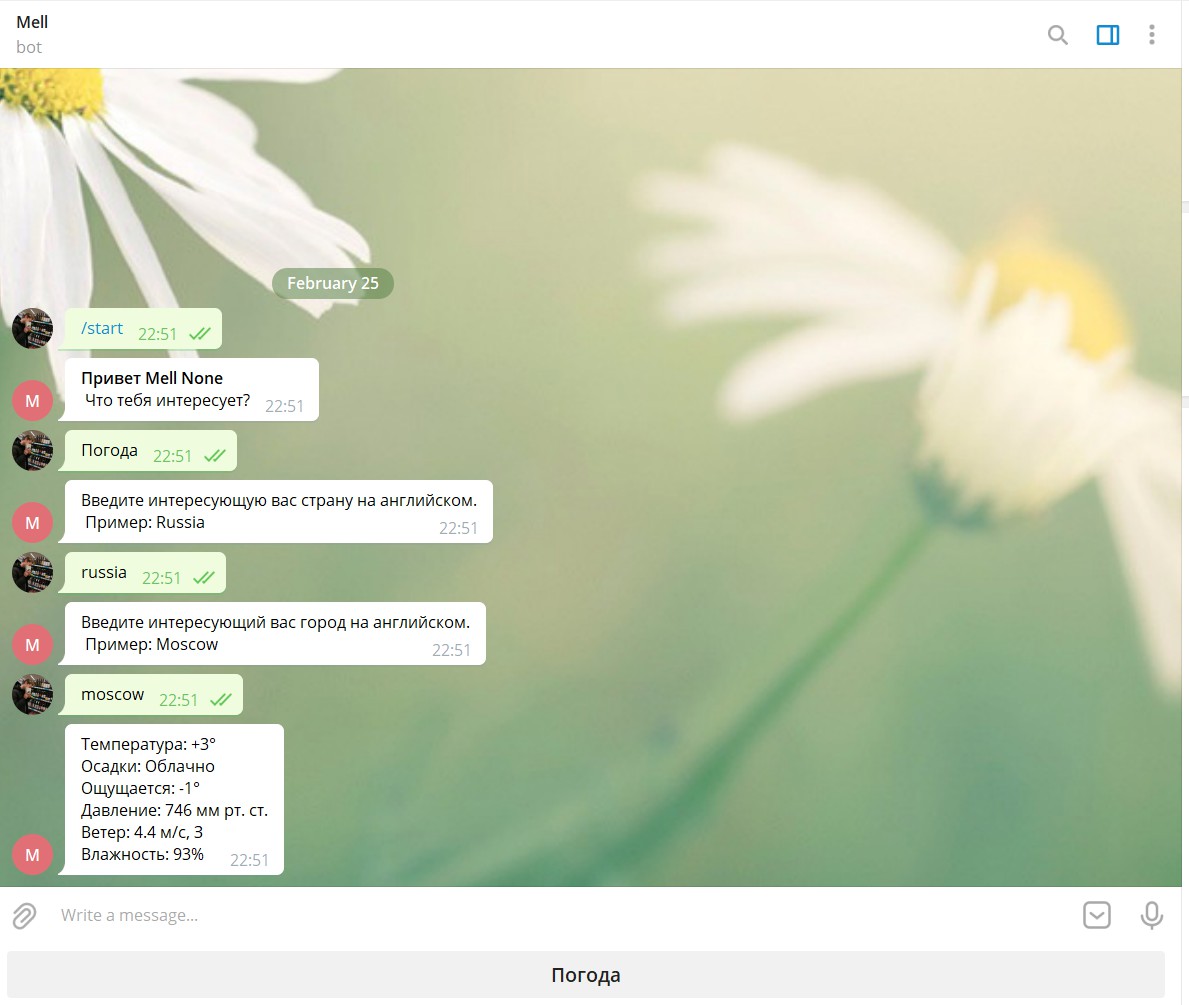The height and width of the screenshot is (1005, 1189).
Task: Toggle the bot keyboard icon
Action: [1096, 915]
